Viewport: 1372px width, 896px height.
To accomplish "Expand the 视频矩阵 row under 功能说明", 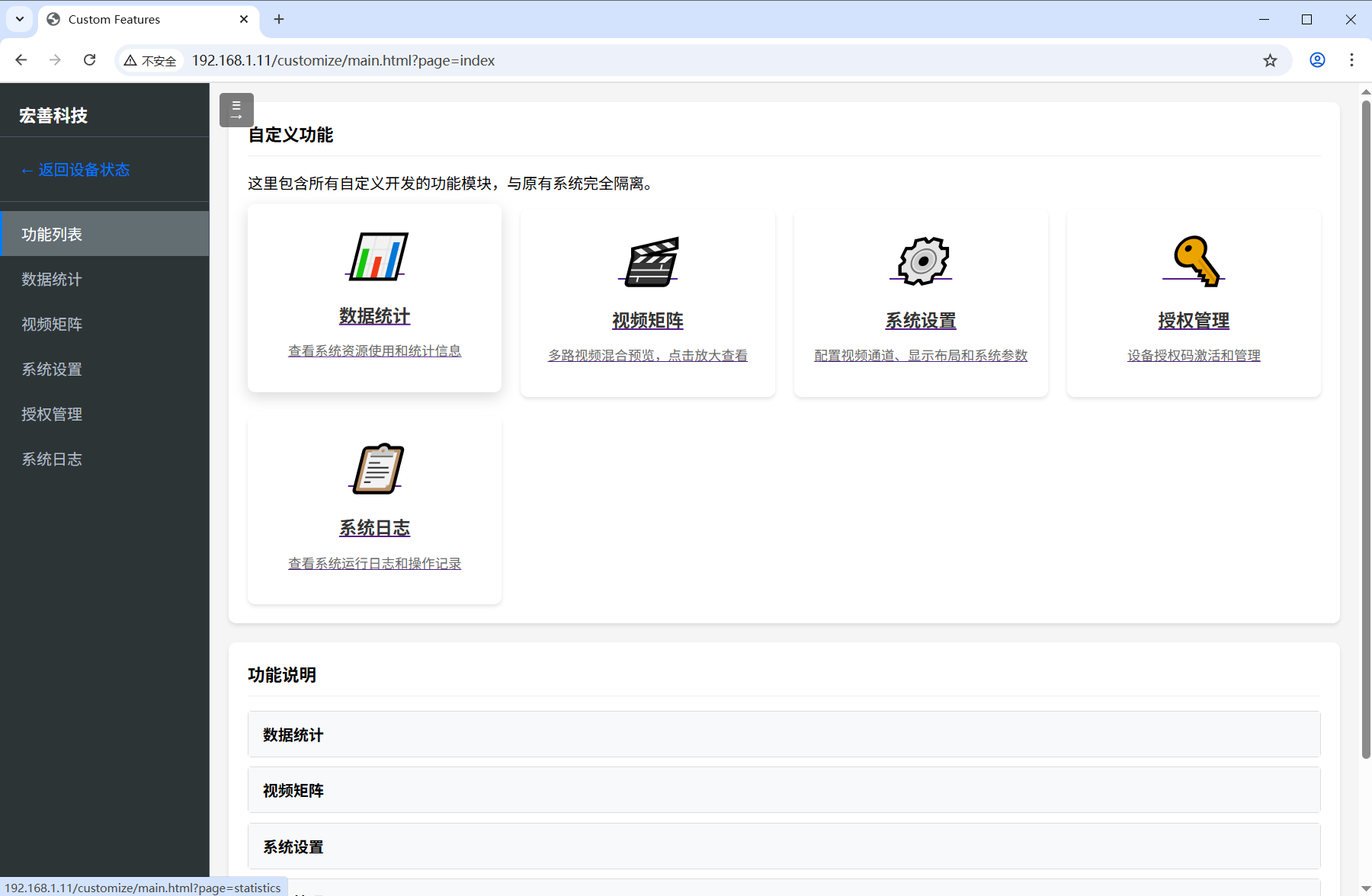I will 784,790.
